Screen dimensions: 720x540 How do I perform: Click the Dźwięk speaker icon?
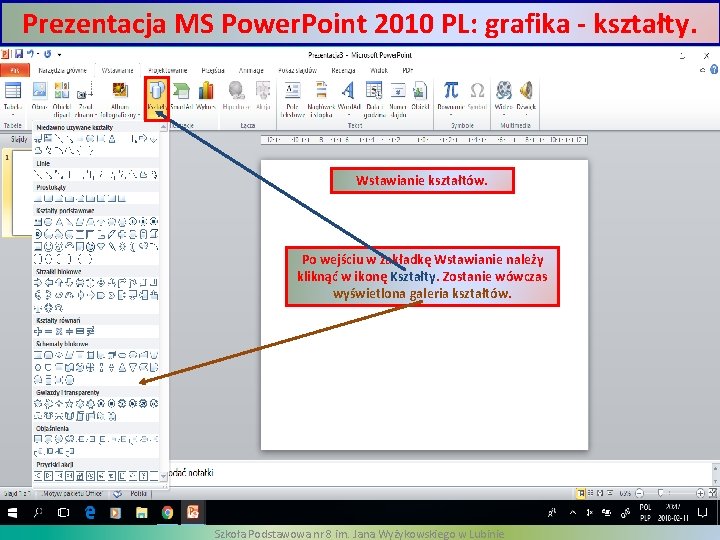click(526, 90)
